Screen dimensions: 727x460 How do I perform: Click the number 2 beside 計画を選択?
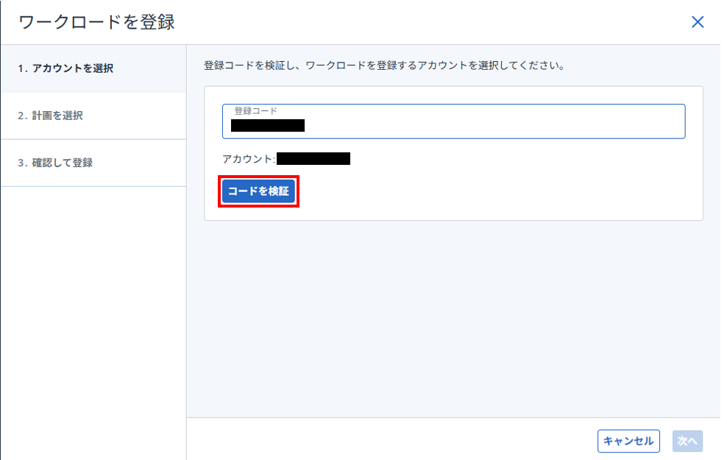pos(21,116)
